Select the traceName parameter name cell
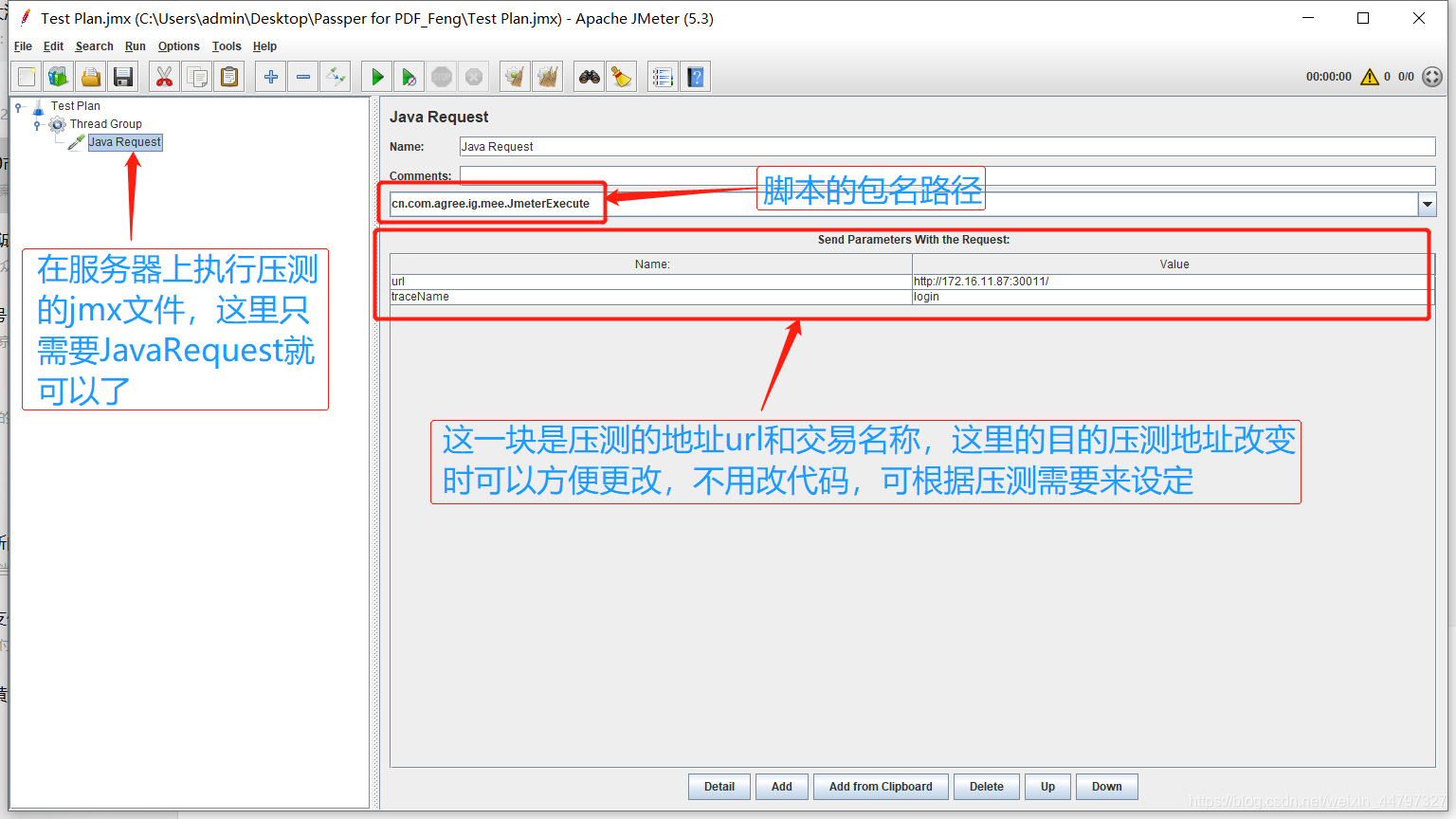Image resolution: width=1456 pixels, height=819 pixels. click(651, 297)
